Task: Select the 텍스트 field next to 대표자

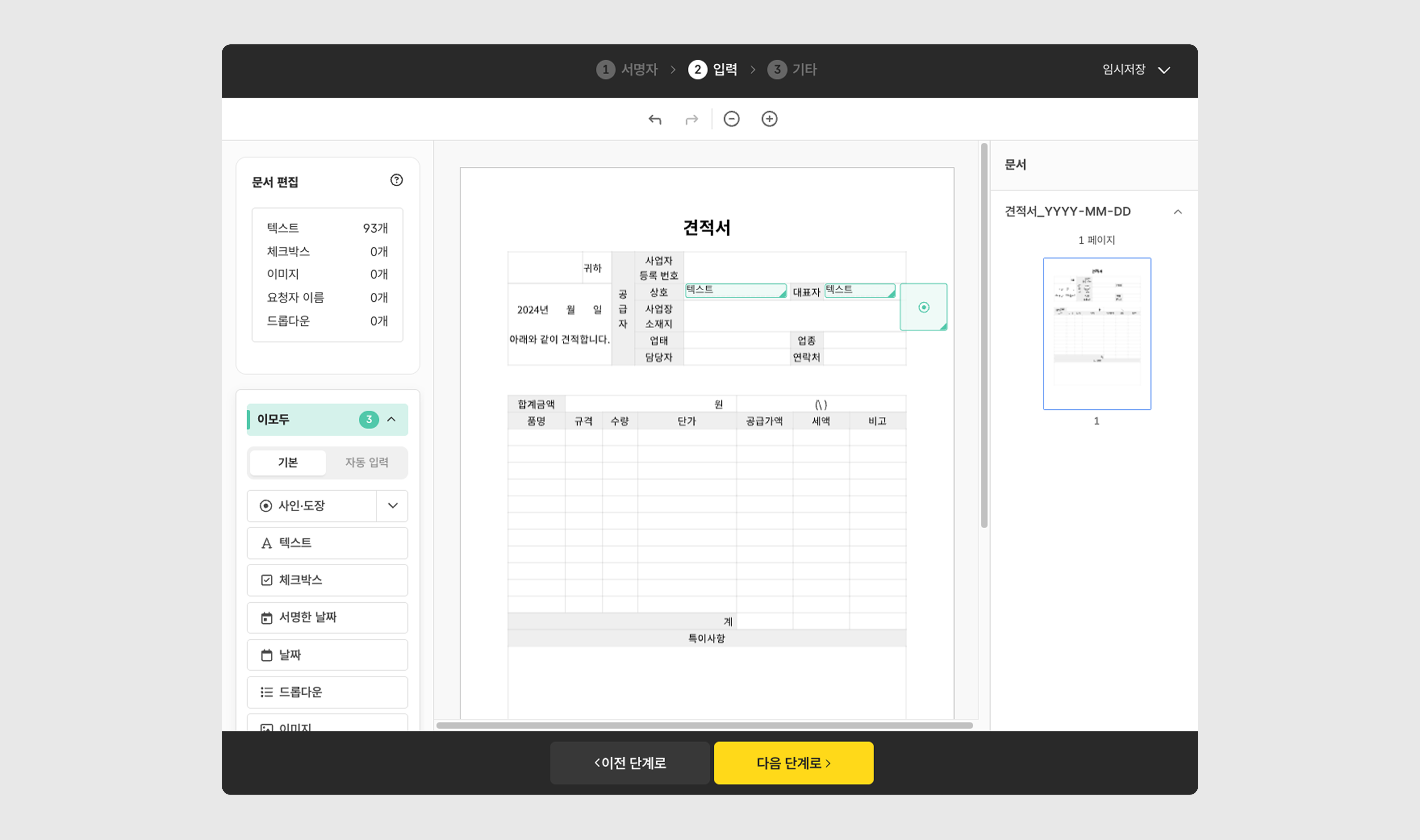Action: point(860,290)
